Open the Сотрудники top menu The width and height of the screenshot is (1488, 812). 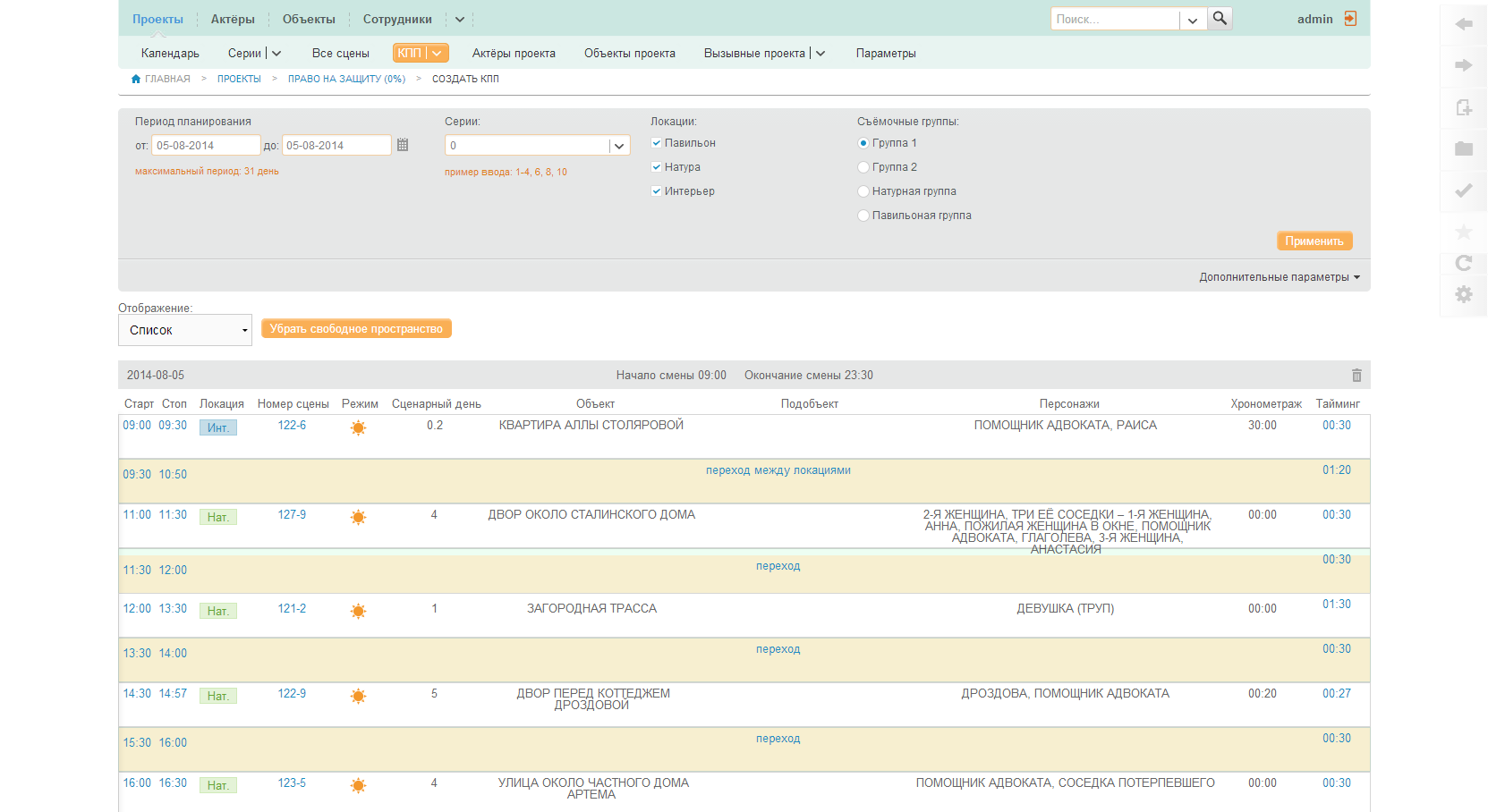click(x=397, y=19)
